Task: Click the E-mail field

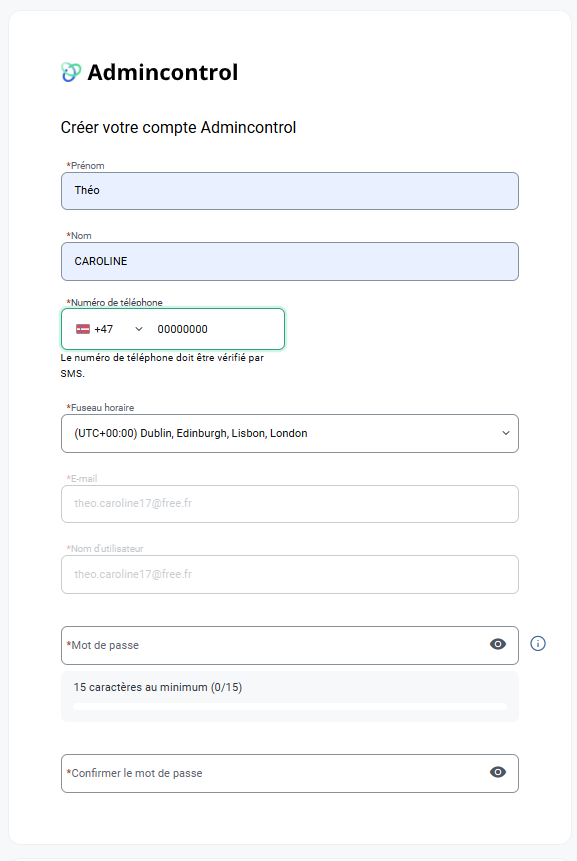Action: pyautogui.click(x=289, y=503)
